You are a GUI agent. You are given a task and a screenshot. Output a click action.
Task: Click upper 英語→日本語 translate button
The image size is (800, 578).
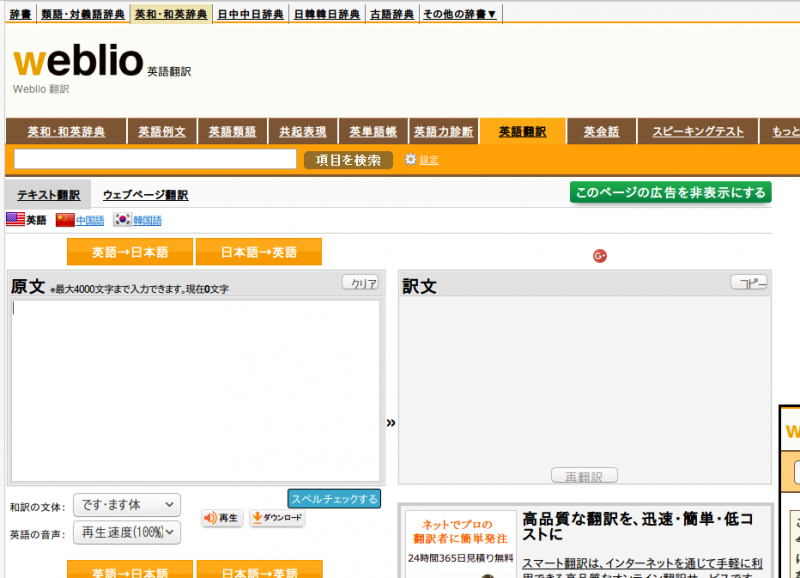[x=130, y=252]
